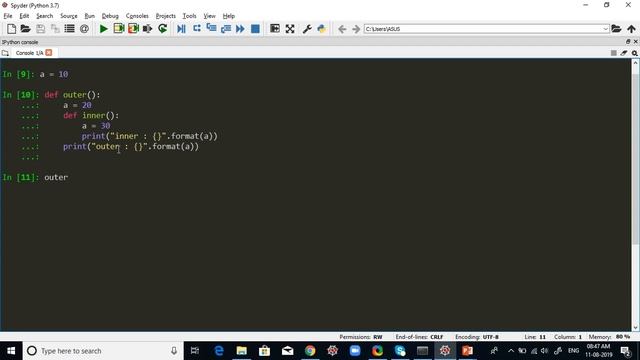Close the Console 1/A tab
This screenshot has width=640, height=360.
pyautogui.click(x=49, y=53)
